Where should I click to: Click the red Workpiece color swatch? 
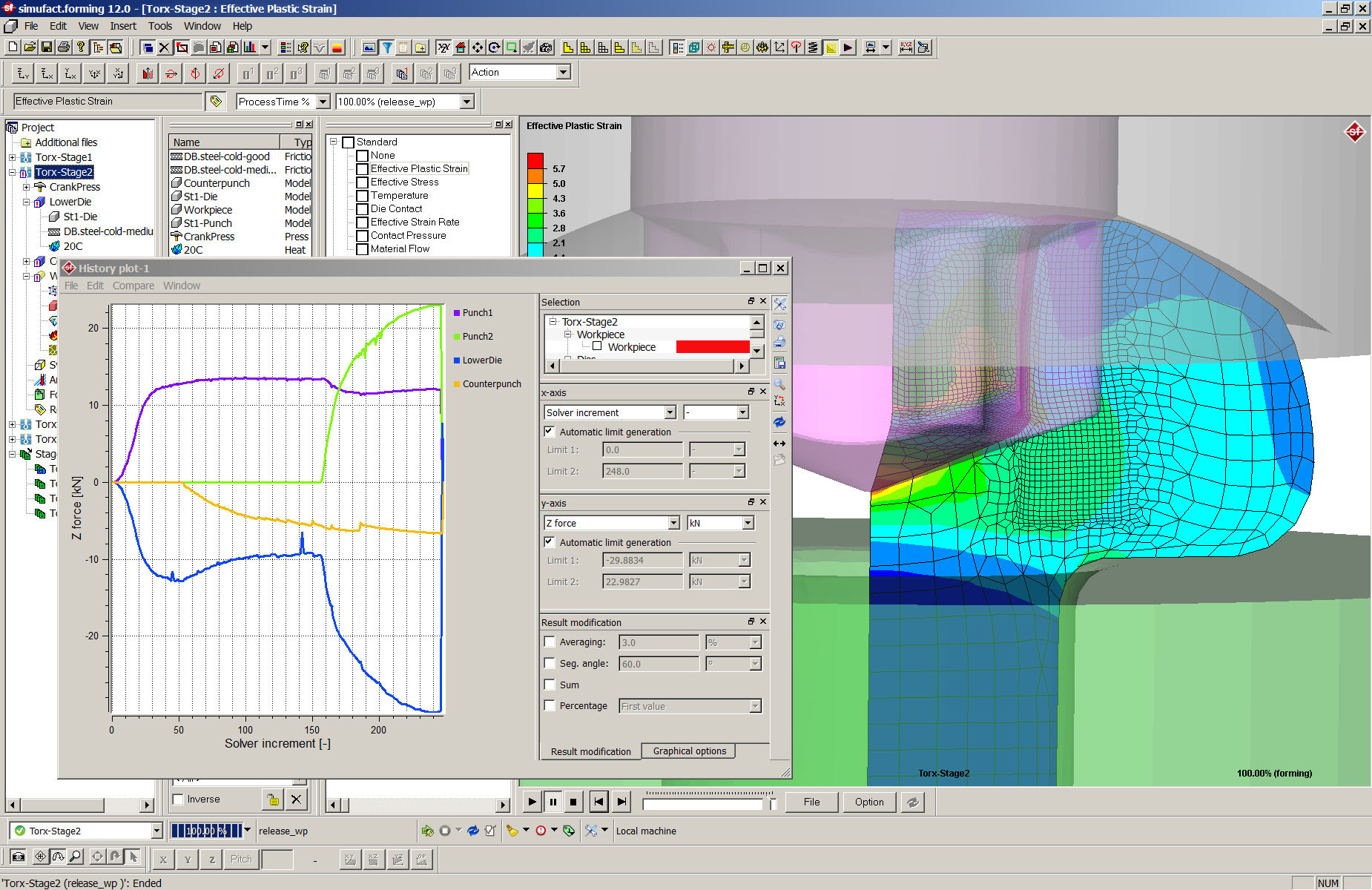click(x=712, y=347)
